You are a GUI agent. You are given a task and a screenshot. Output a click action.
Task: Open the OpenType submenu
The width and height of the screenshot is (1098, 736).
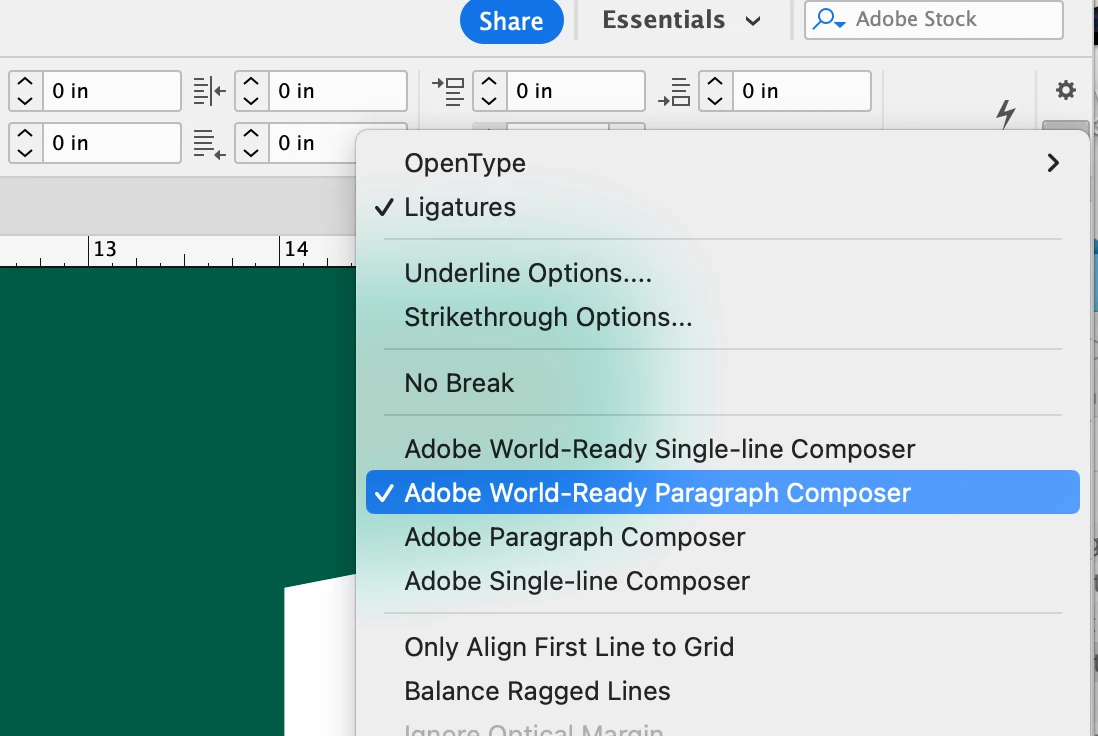(x=723, y=163)
